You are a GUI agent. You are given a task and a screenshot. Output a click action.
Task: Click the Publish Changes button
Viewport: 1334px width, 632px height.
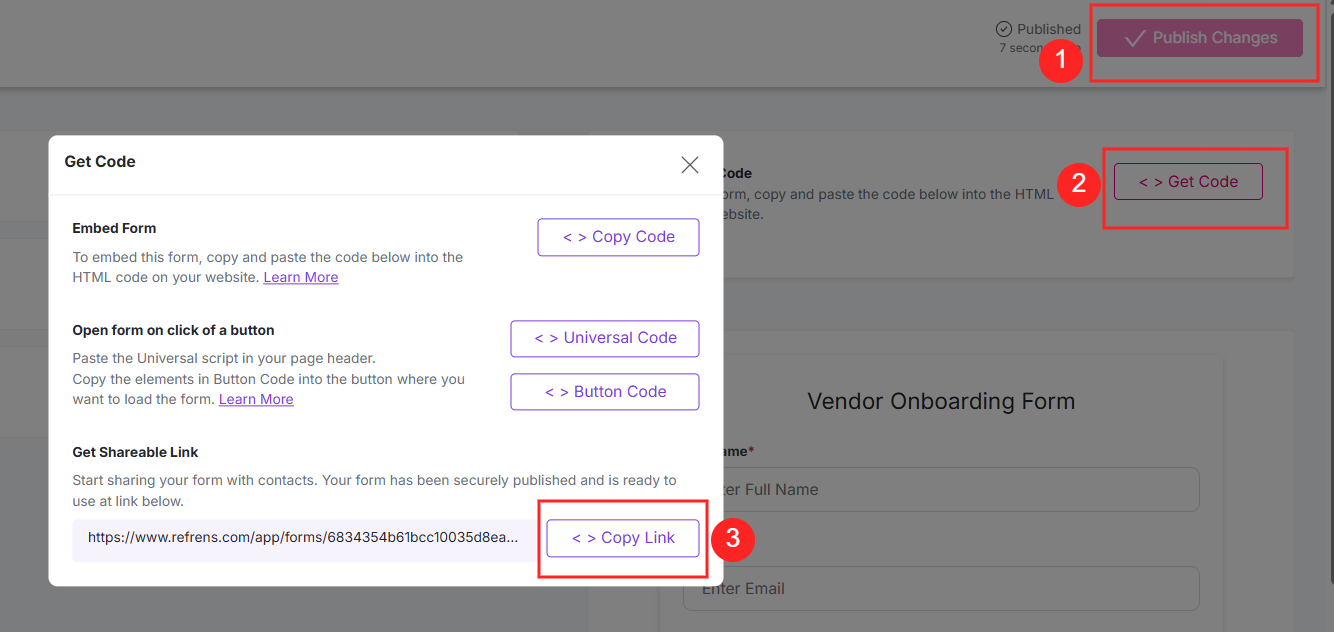point(1200,38)
